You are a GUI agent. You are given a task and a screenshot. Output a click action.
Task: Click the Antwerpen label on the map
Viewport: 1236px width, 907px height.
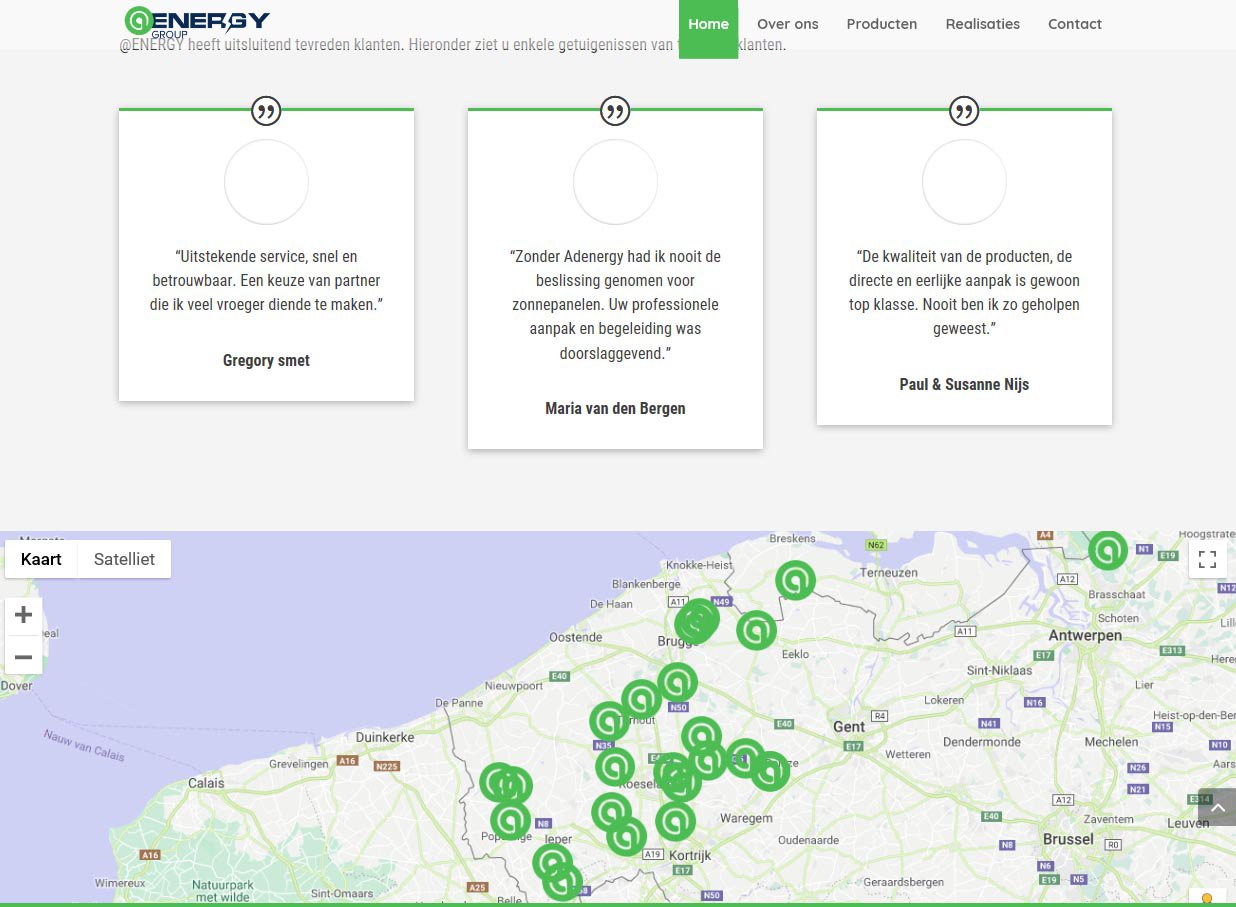click(x=1085, y=636)
